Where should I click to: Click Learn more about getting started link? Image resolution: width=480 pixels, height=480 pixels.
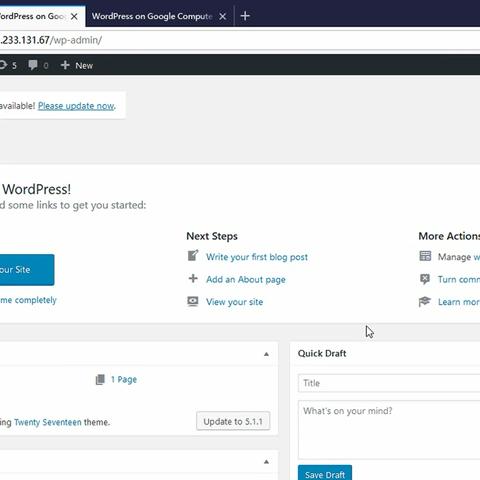pos(459,302)
